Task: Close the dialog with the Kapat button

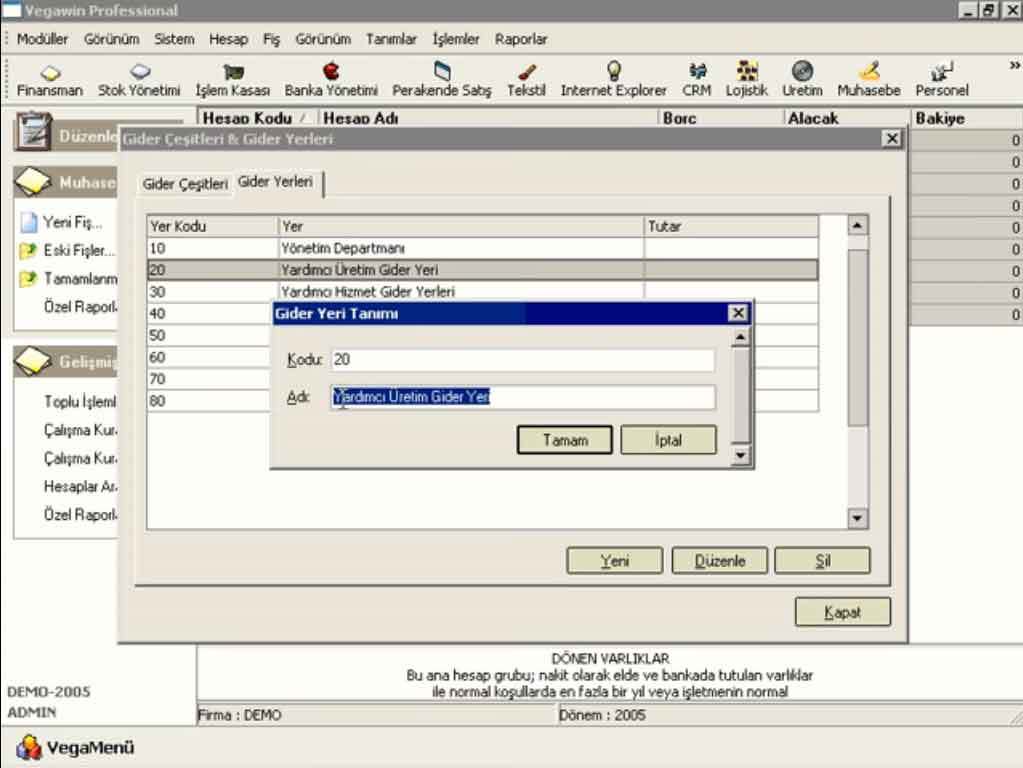Action: (x=843, y=613)
